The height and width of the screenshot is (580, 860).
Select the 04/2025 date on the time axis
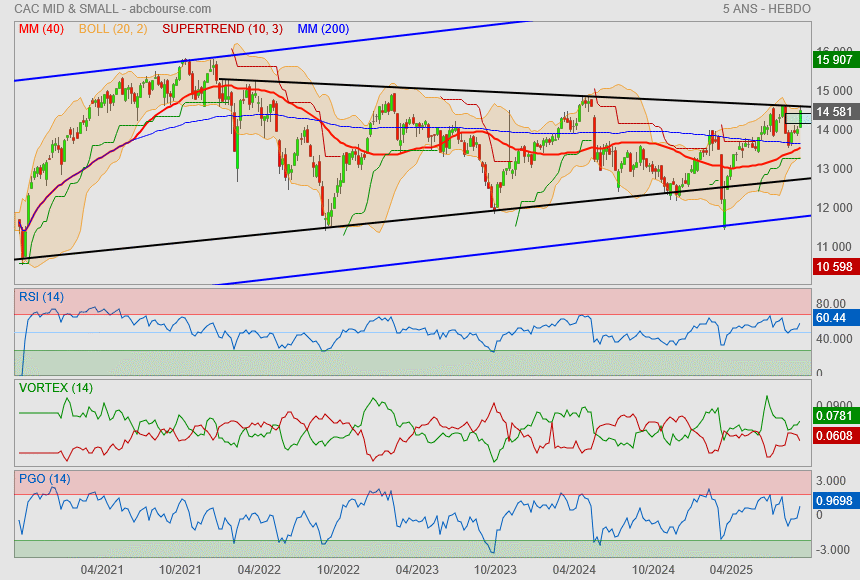point(731,569)
